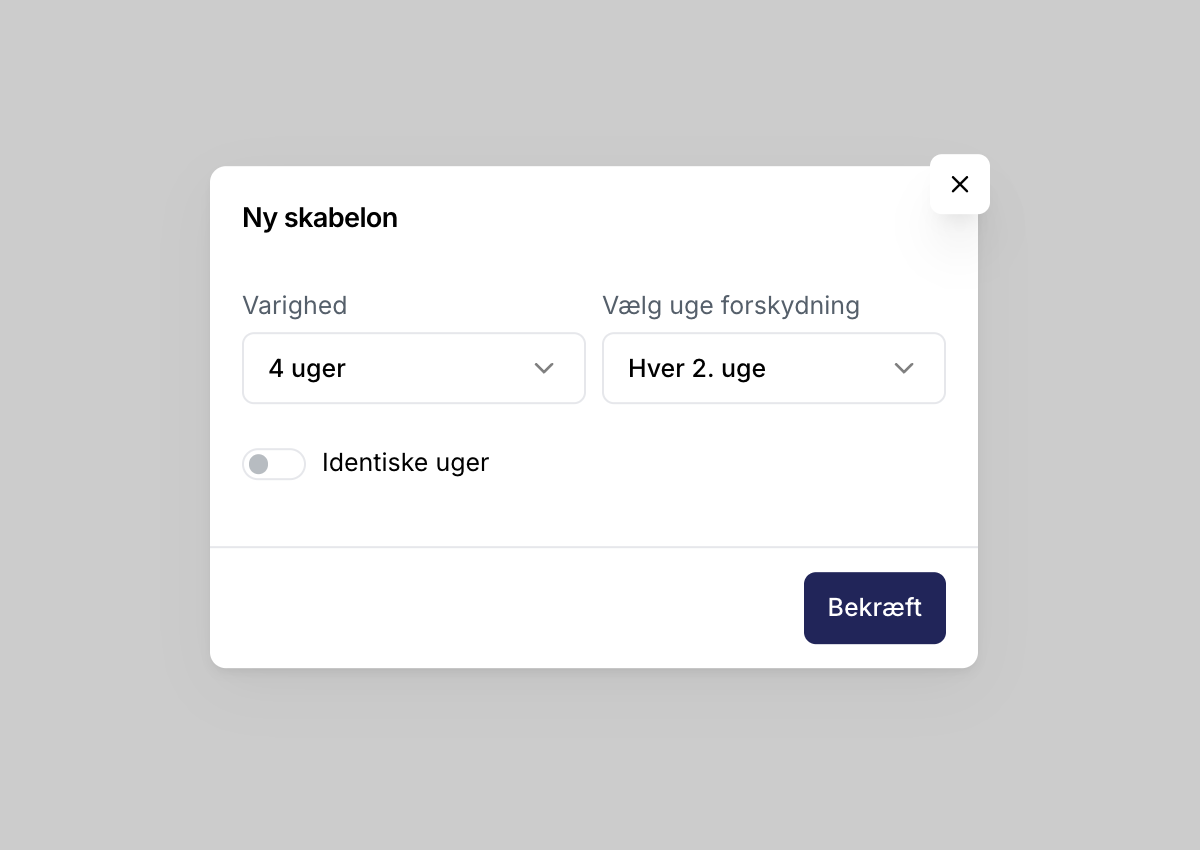Viewport: 1200px width, 850px height.
Task: Click the cross icon at the top right corner
Action: coord(960,184)
